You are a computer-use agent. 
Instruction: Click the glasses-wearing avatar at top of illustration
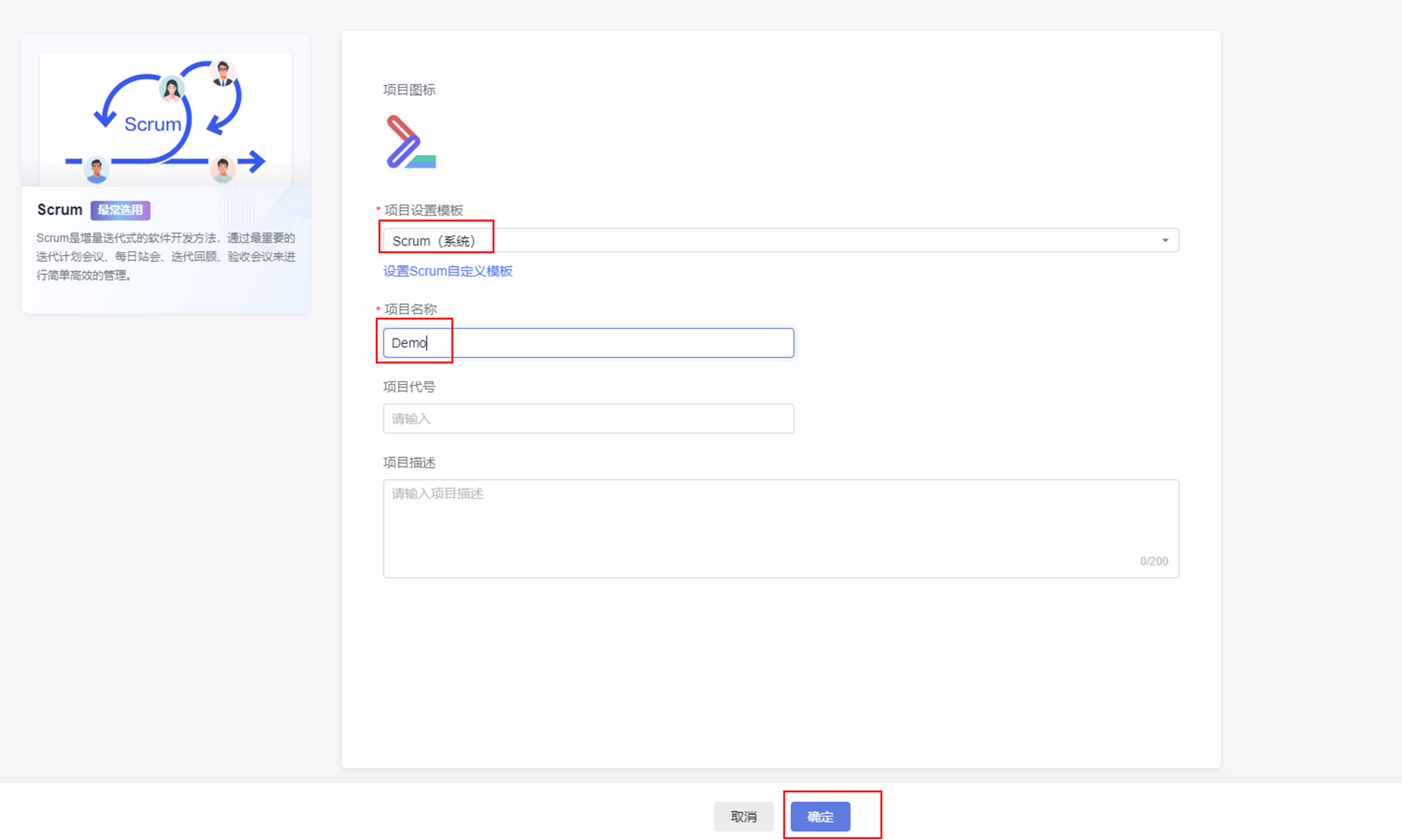pyautogui.click(x=223, y=74)
